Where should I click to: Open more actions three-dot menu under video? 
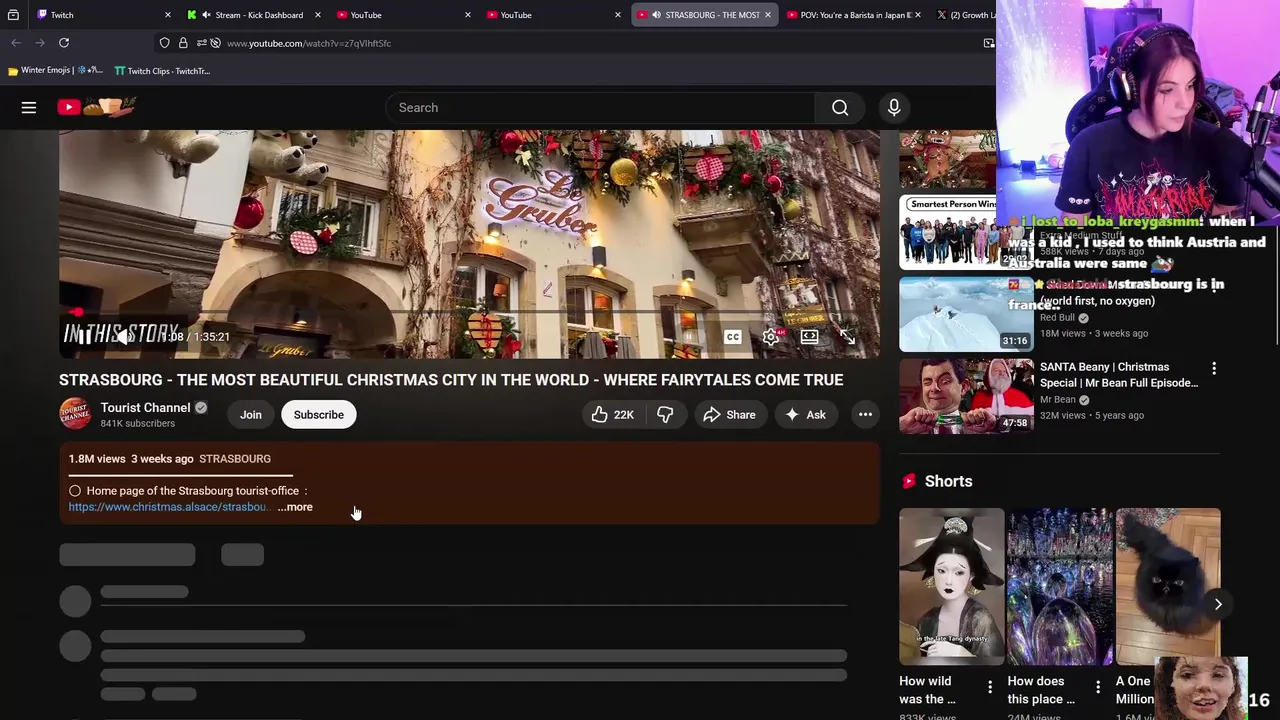tap(865, 415)
